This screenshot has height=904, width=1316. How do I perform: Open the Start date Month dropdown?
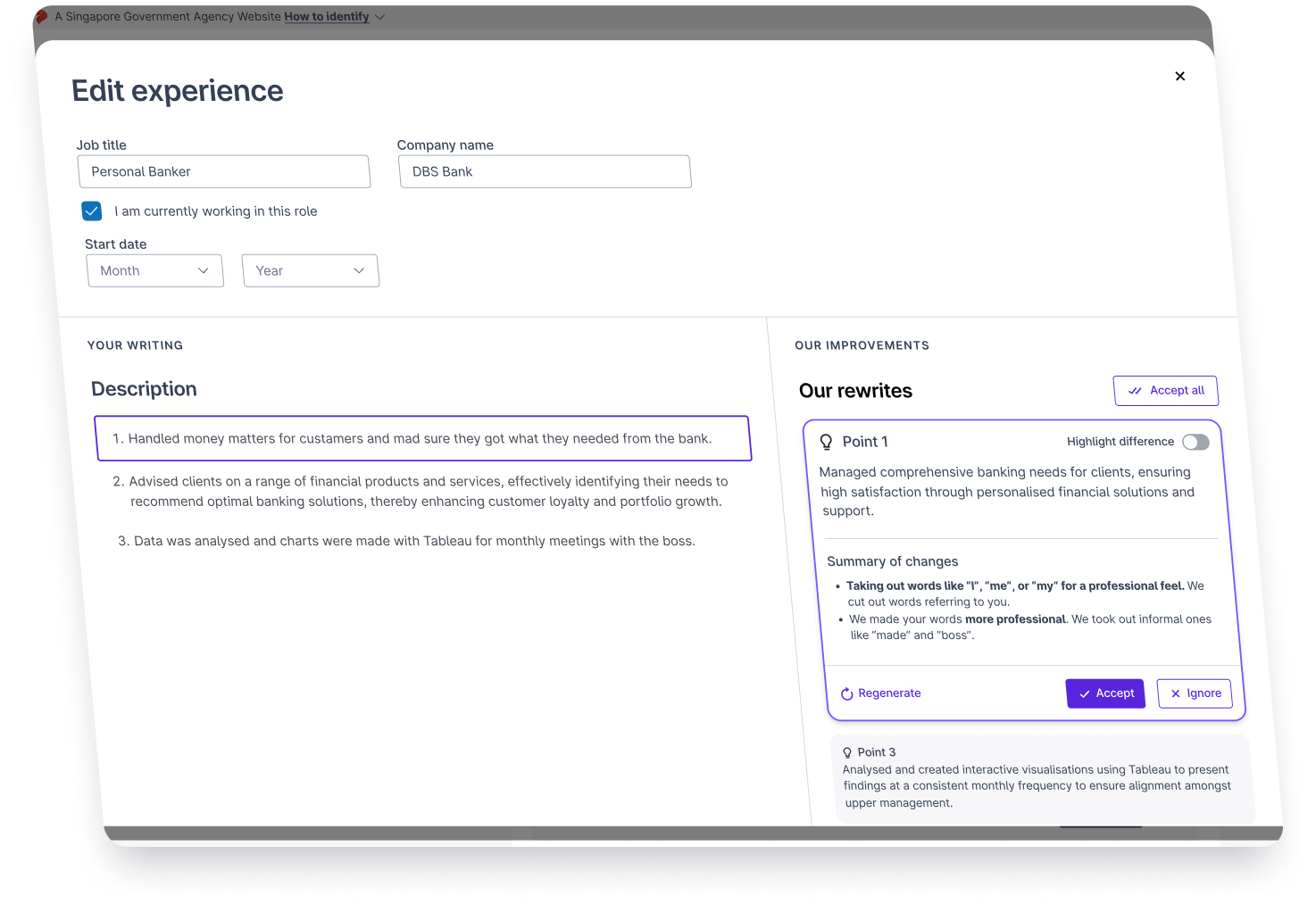coord(155,270)
